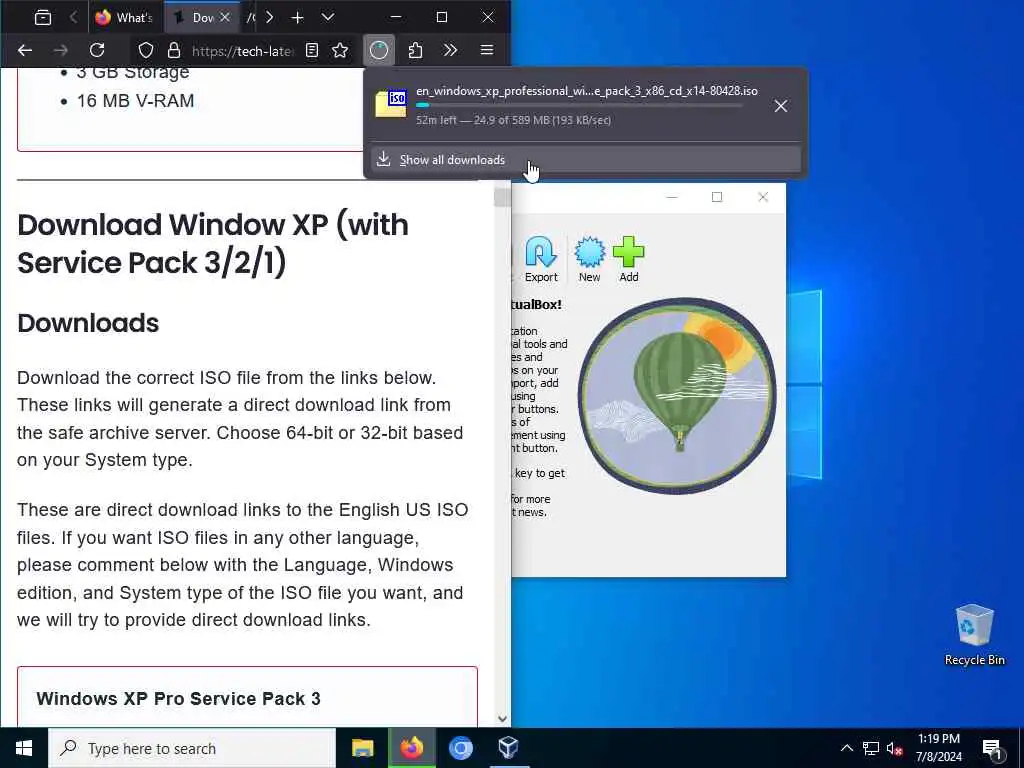Show site security padlock info
This screenshot has width=1024, height=768.
[174, 50]
